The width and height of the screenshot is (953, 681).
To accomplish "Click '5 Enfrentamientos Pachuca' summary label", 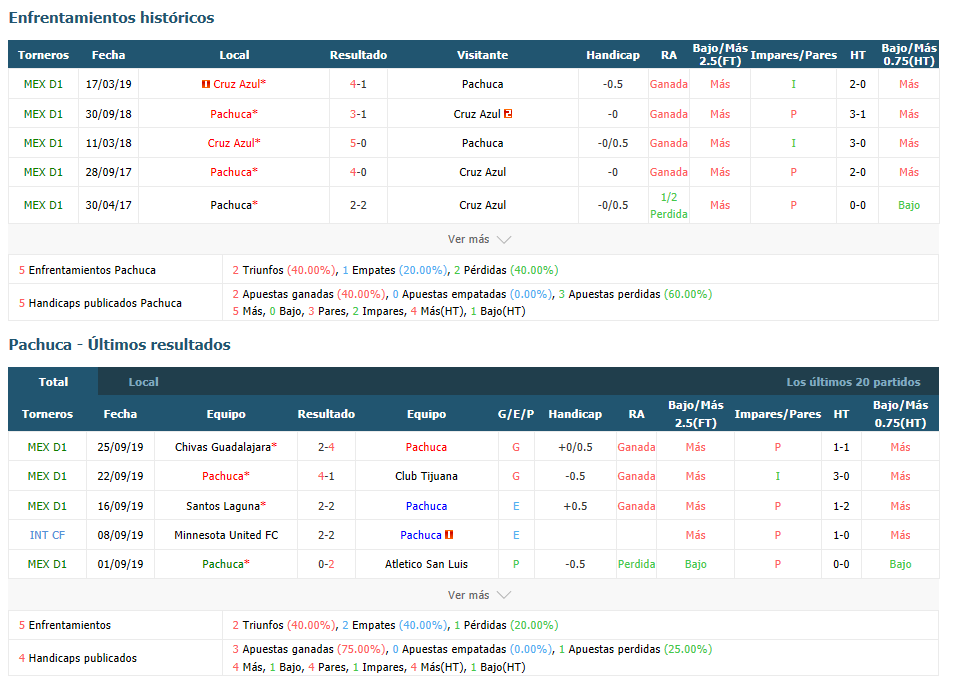I will point(87,270).
